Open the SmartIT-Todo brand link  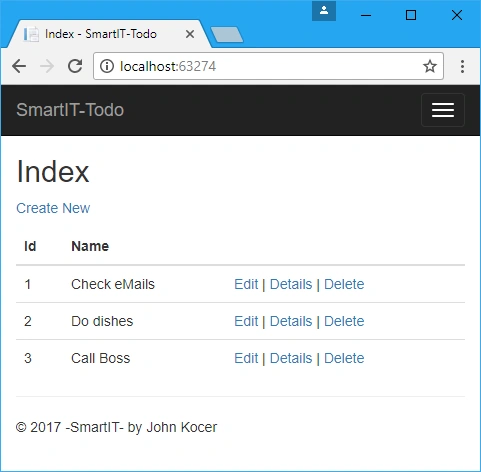(70, 110)
